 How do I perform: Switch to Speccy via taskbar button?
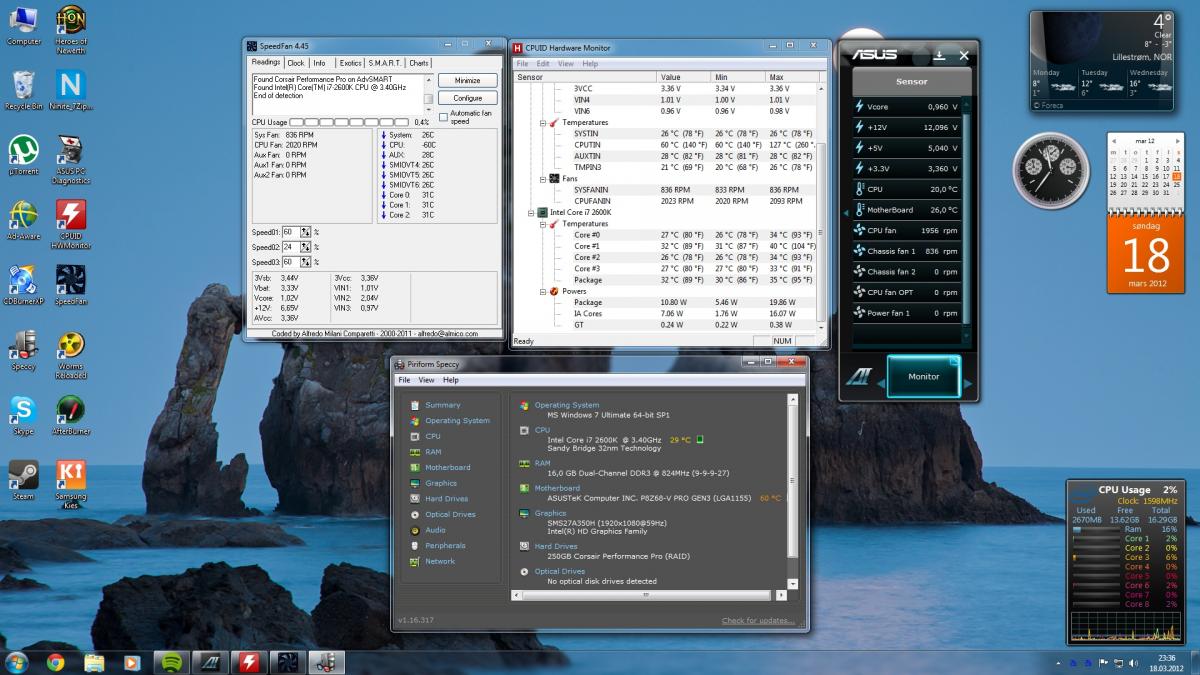pyautogui.click(x=325, y=662)
